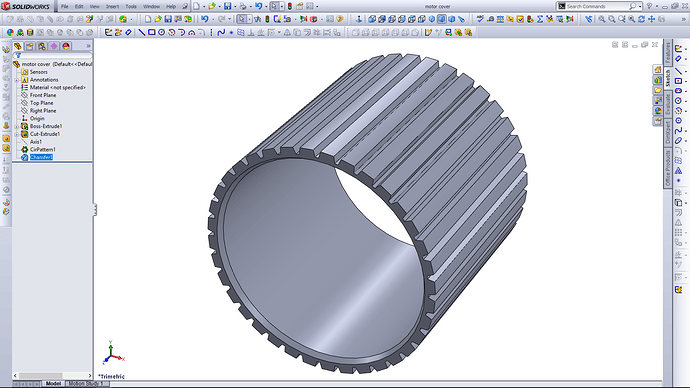The image size is (690, 388).
Task: Switch to the Motion Study 1 tab
Action: (86, 384)
